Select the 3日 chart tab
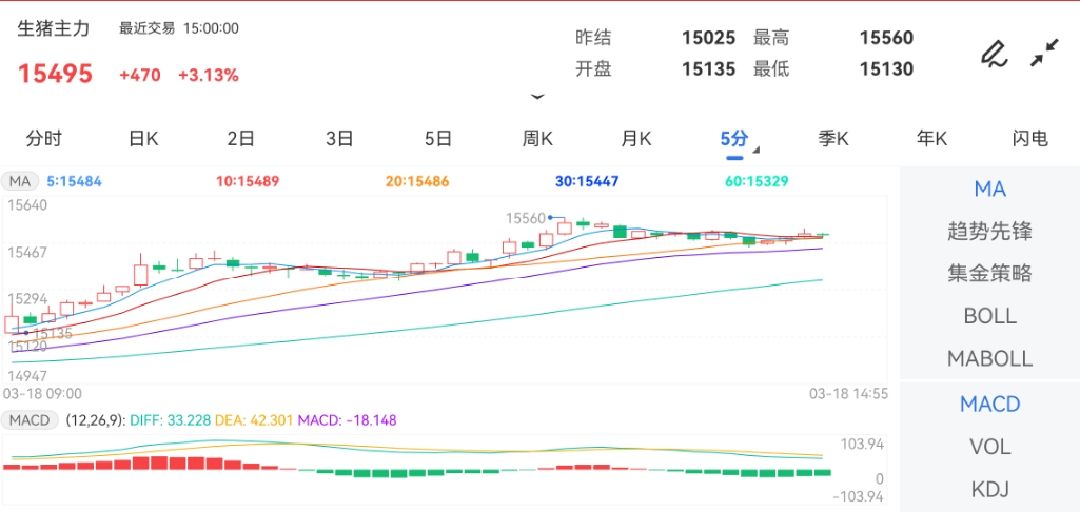Image resolution: width=1080 pixels, height=512 pixels. (340, 139)
